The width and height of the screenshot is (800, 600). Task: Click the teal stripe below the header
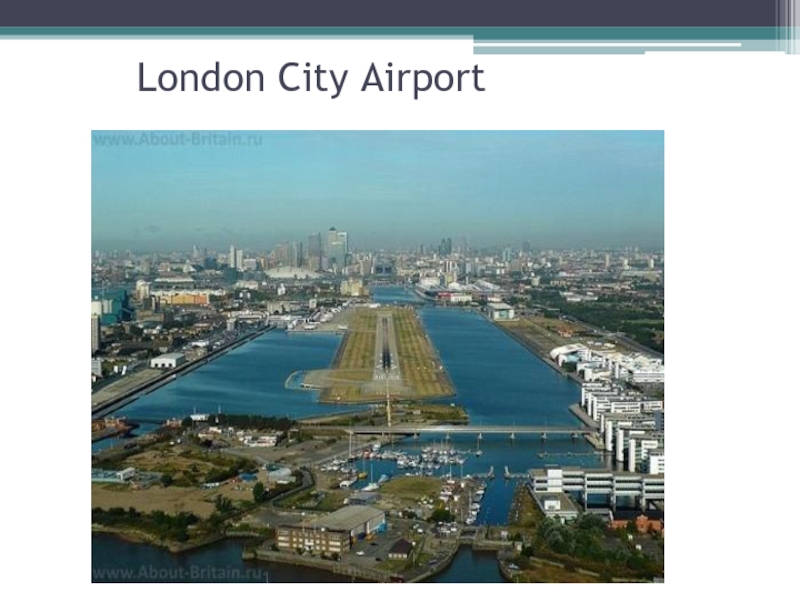click(x=388, y=31)
